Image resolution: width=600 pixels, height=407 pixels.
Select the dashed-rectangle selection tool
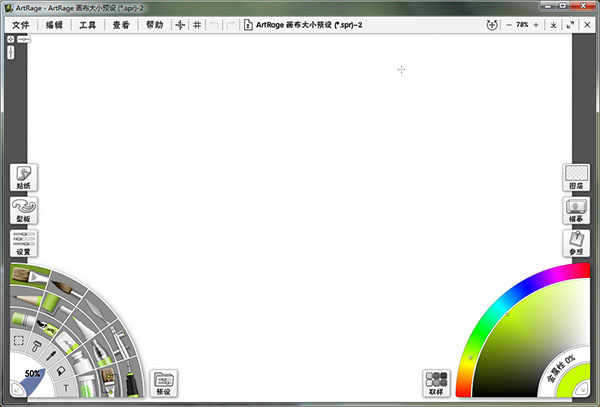coord(19,341)
